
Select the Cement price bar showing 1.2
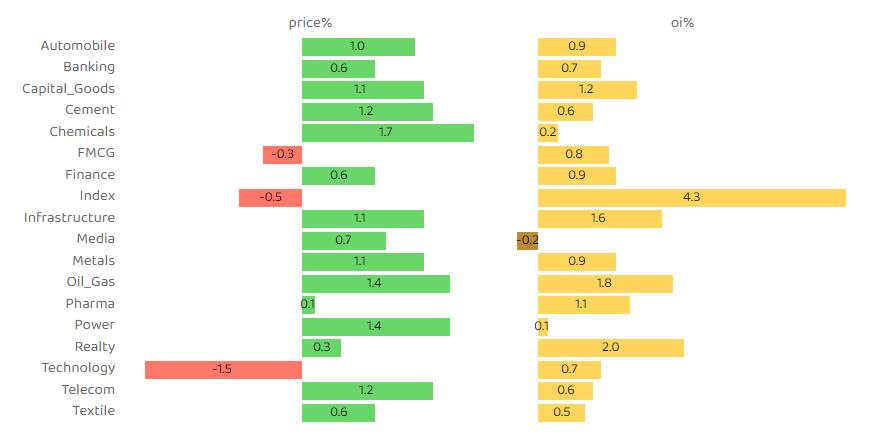tap(367, 111)
